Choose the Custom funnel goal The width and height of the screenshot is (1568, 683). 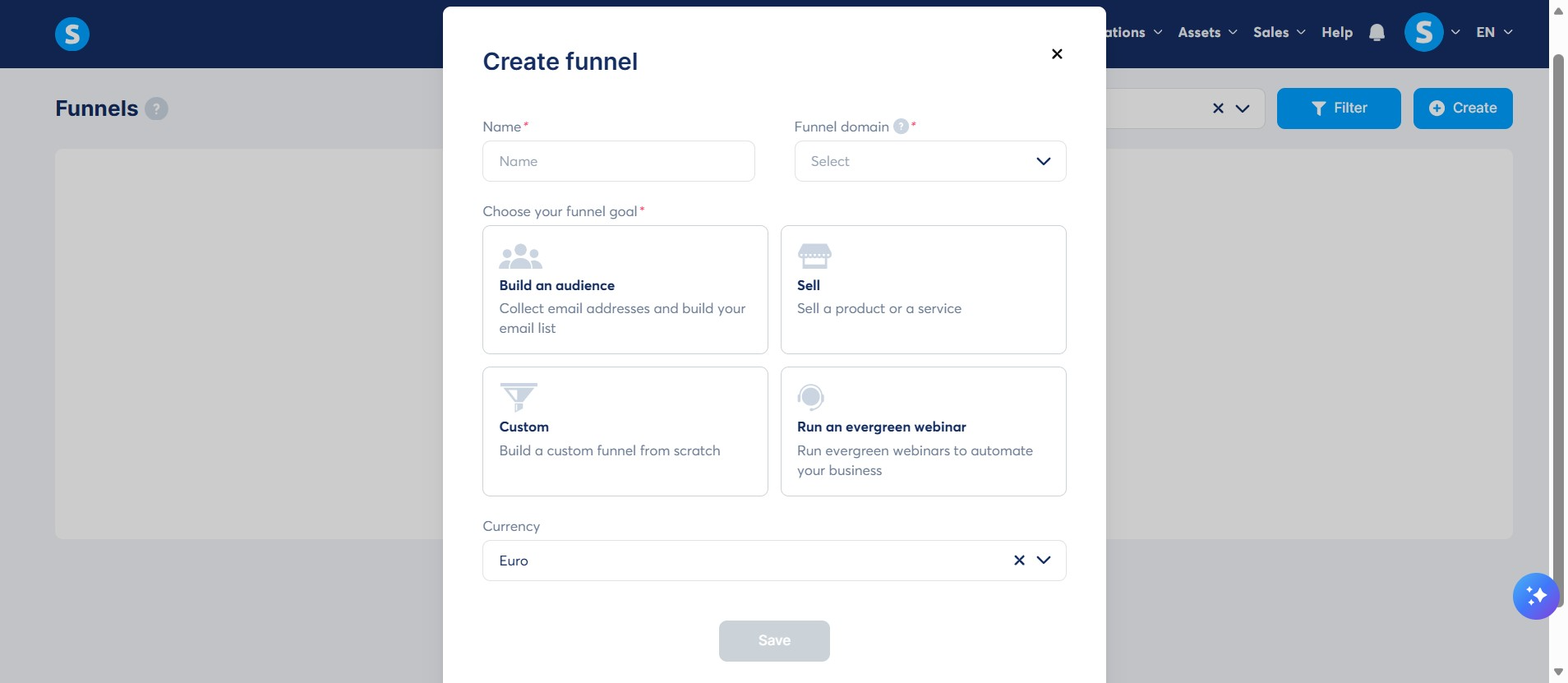click(625, 431)
